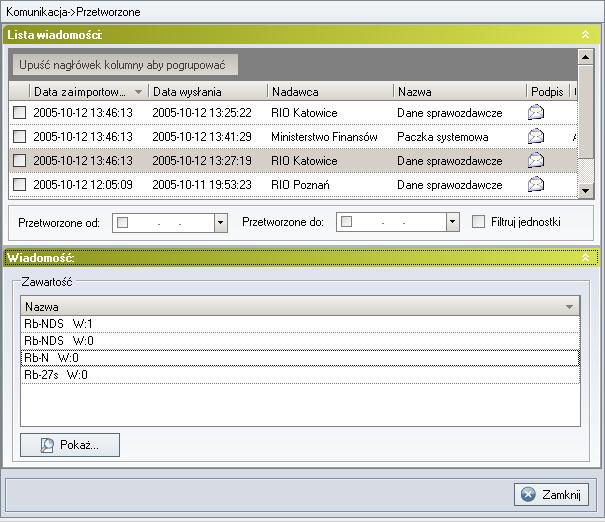Click the magnifier icon on the Pokaż button
The image size is (605, 522).
pos(47,445)
